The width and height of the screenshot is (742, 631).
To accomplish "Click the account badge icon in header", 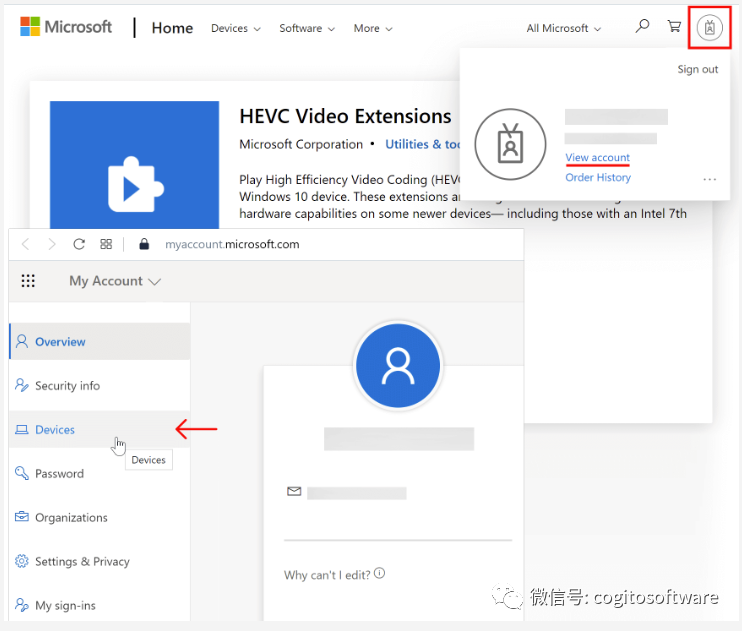I will [709, 28].
